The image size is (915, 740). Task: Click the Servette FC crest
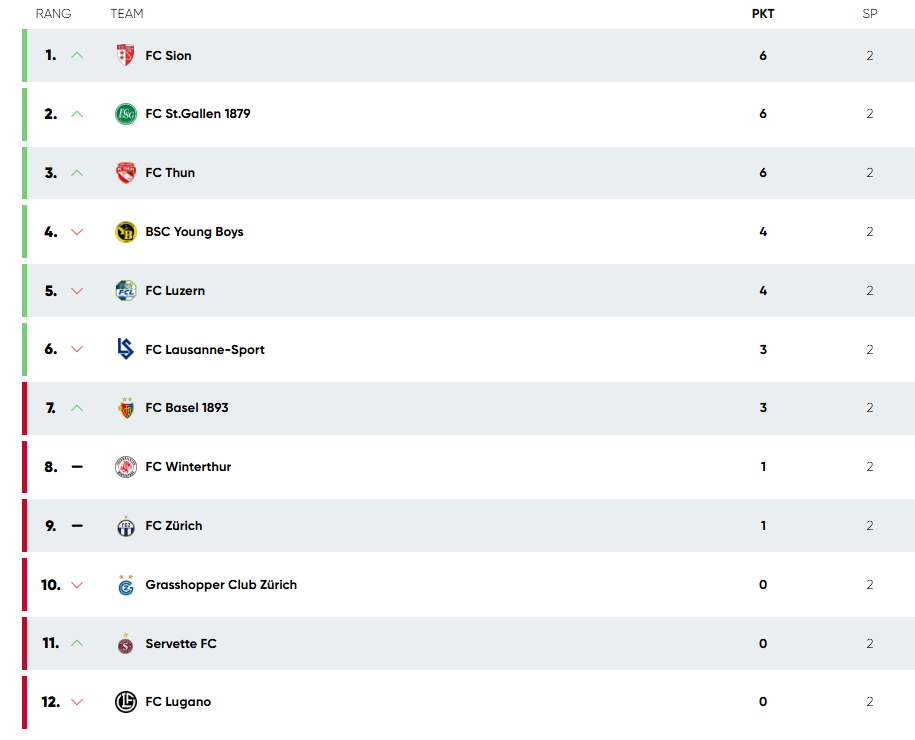[125, 643]
